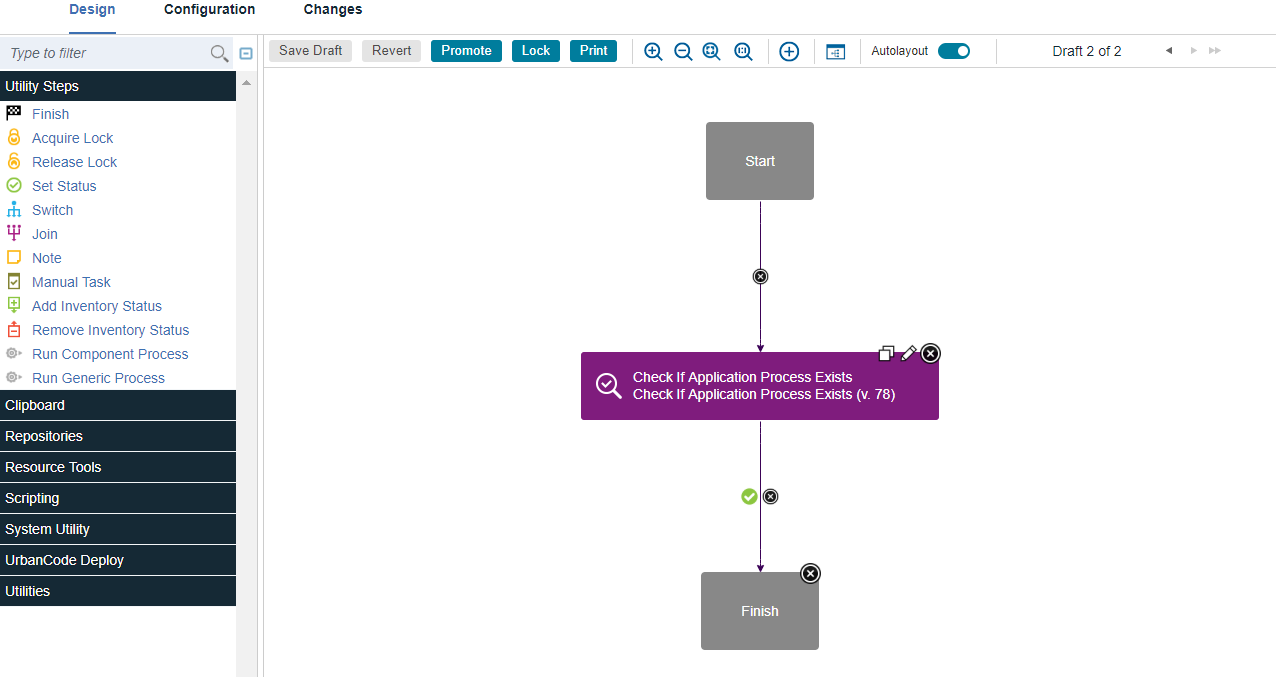
Task: Toggle the Autolayout switch
Action: tap(953, 50)
